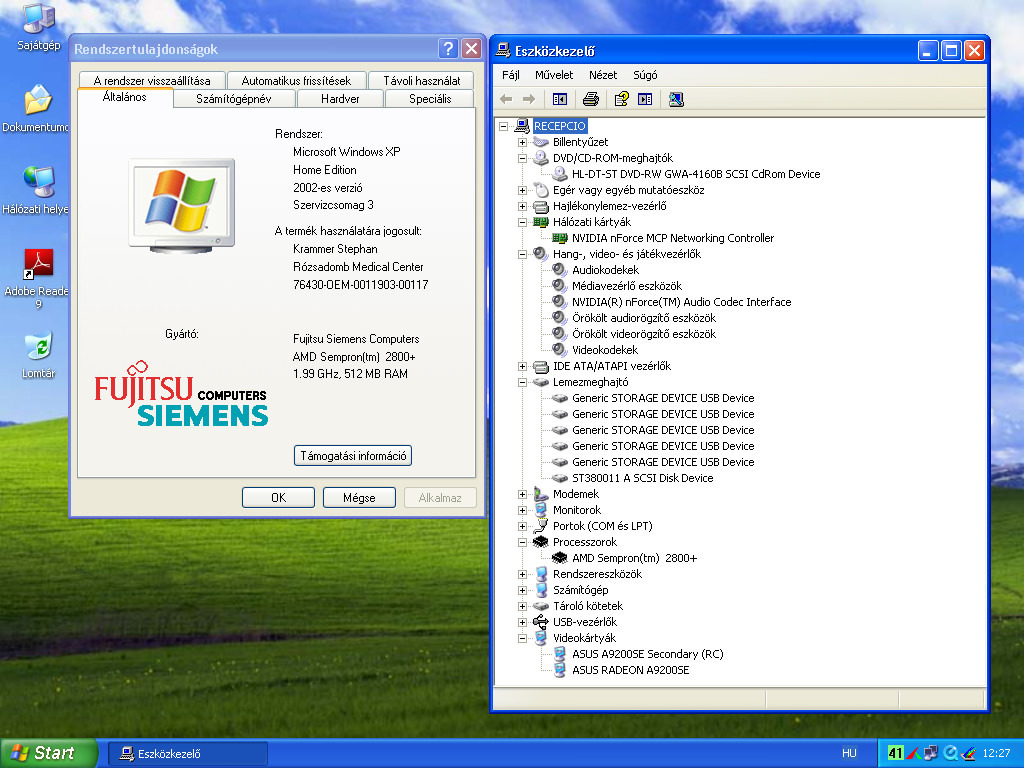1024x768 pixels.
Task: Click the Forward arrow in Eszközkezelő toolbar
Action: click(529, 99)
